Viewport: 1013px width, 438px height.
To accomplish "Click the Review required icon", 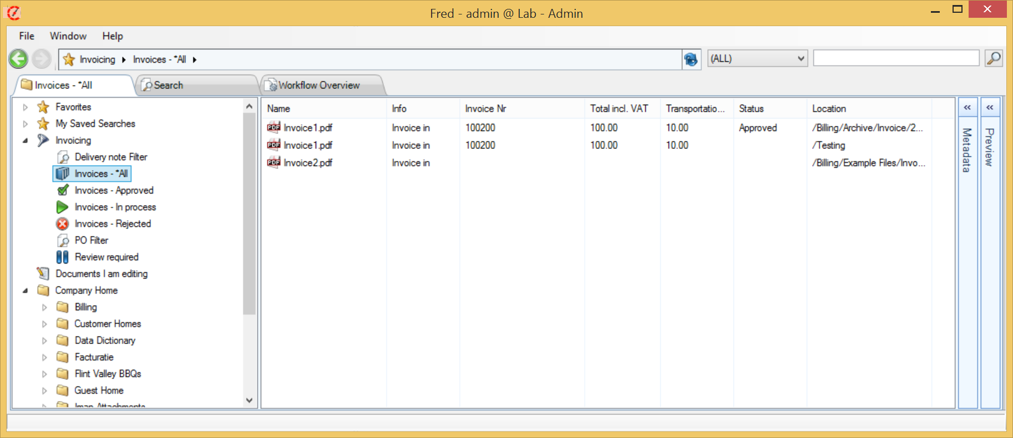I will (62, 257).
